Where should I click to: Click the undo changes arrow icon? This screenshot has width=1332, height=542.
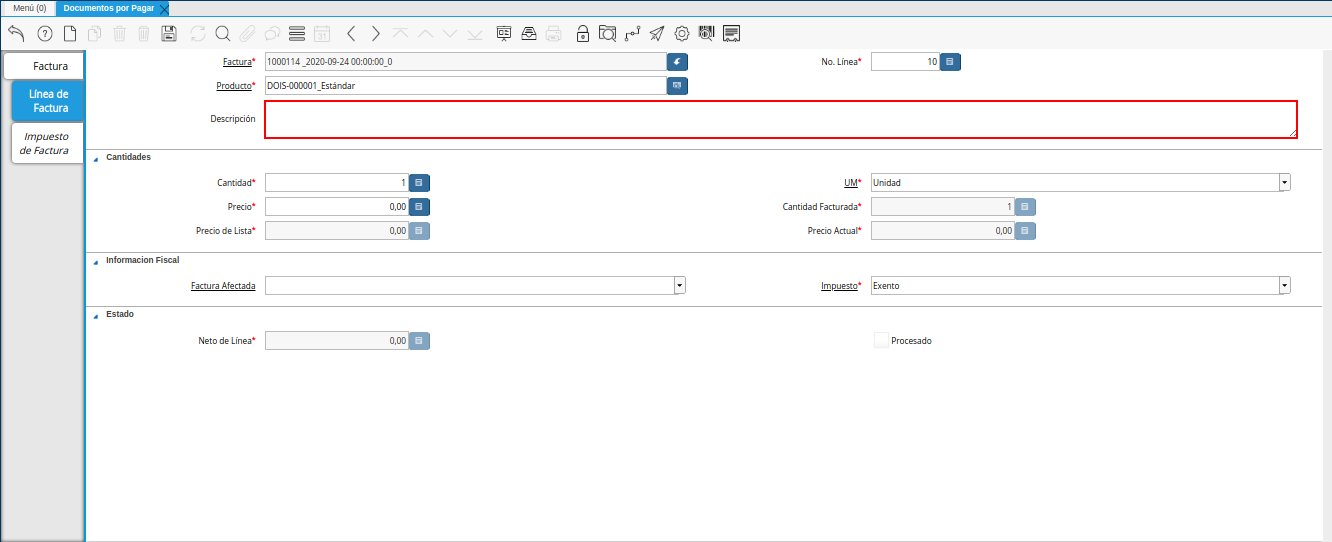point(16,33)
